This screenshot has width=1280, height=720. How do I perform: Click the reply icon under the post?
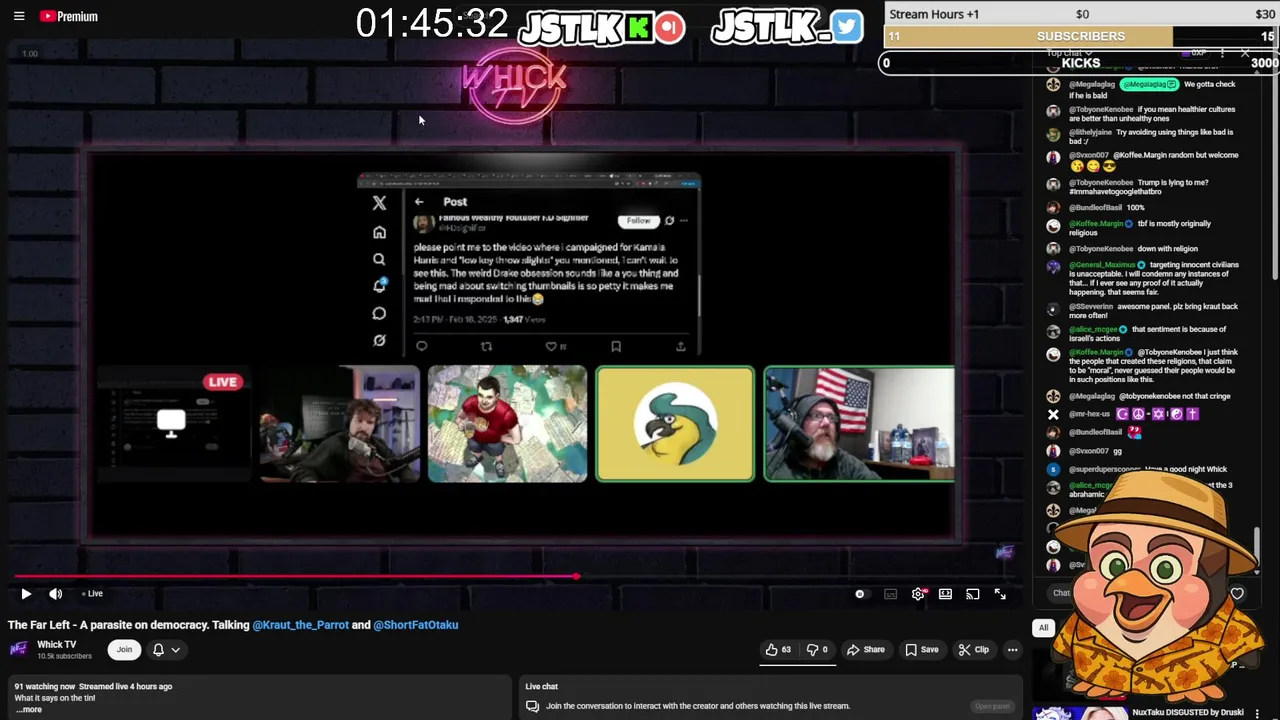click(421, 346)
